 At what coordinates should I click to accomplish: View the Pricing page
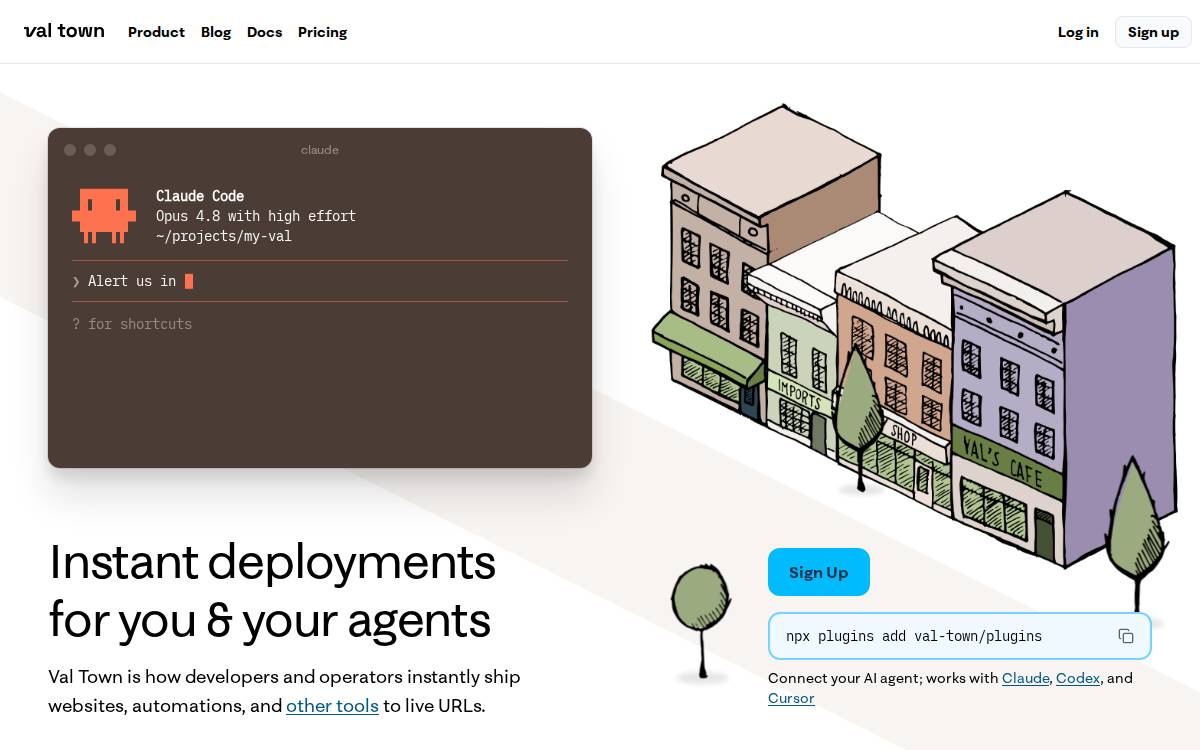[322, 32]
